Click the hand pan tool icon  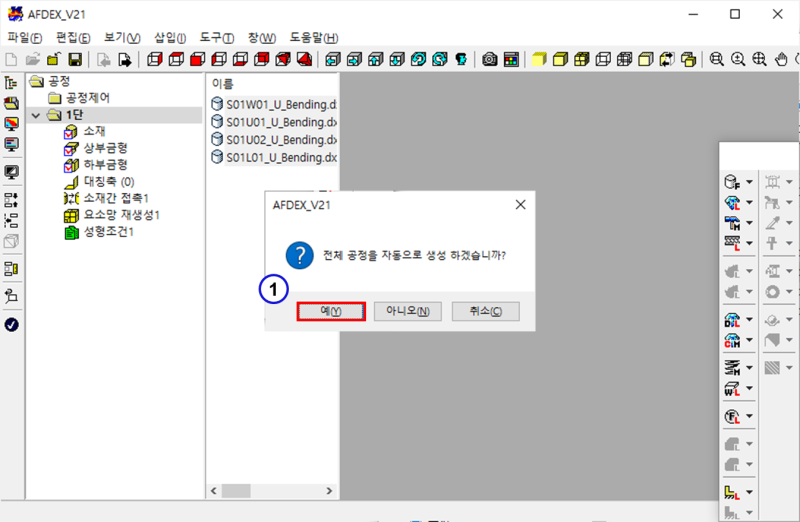coord(782,59)
